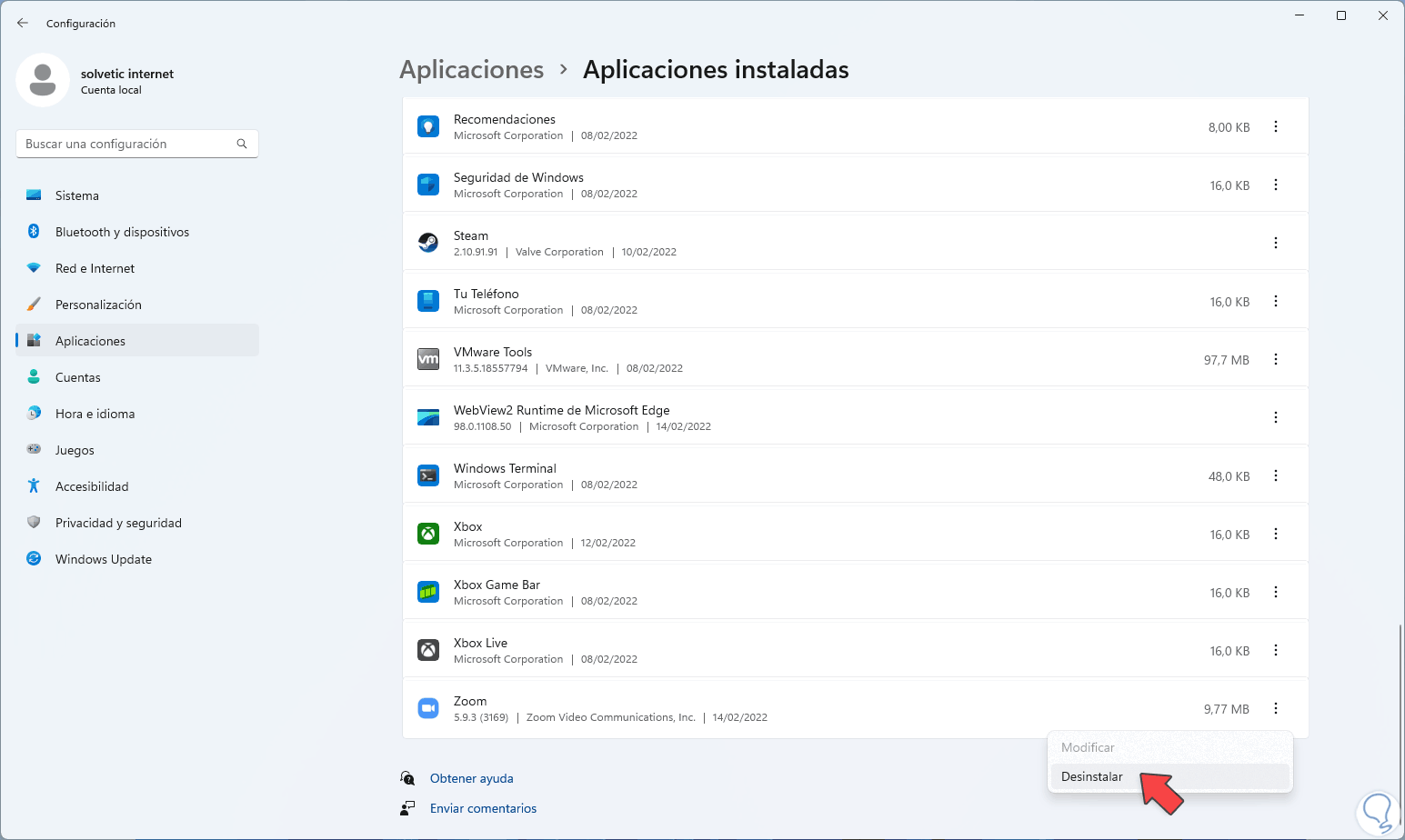
Task: Open Bluetooth y dispositivos section
Action: coord(122,232)
